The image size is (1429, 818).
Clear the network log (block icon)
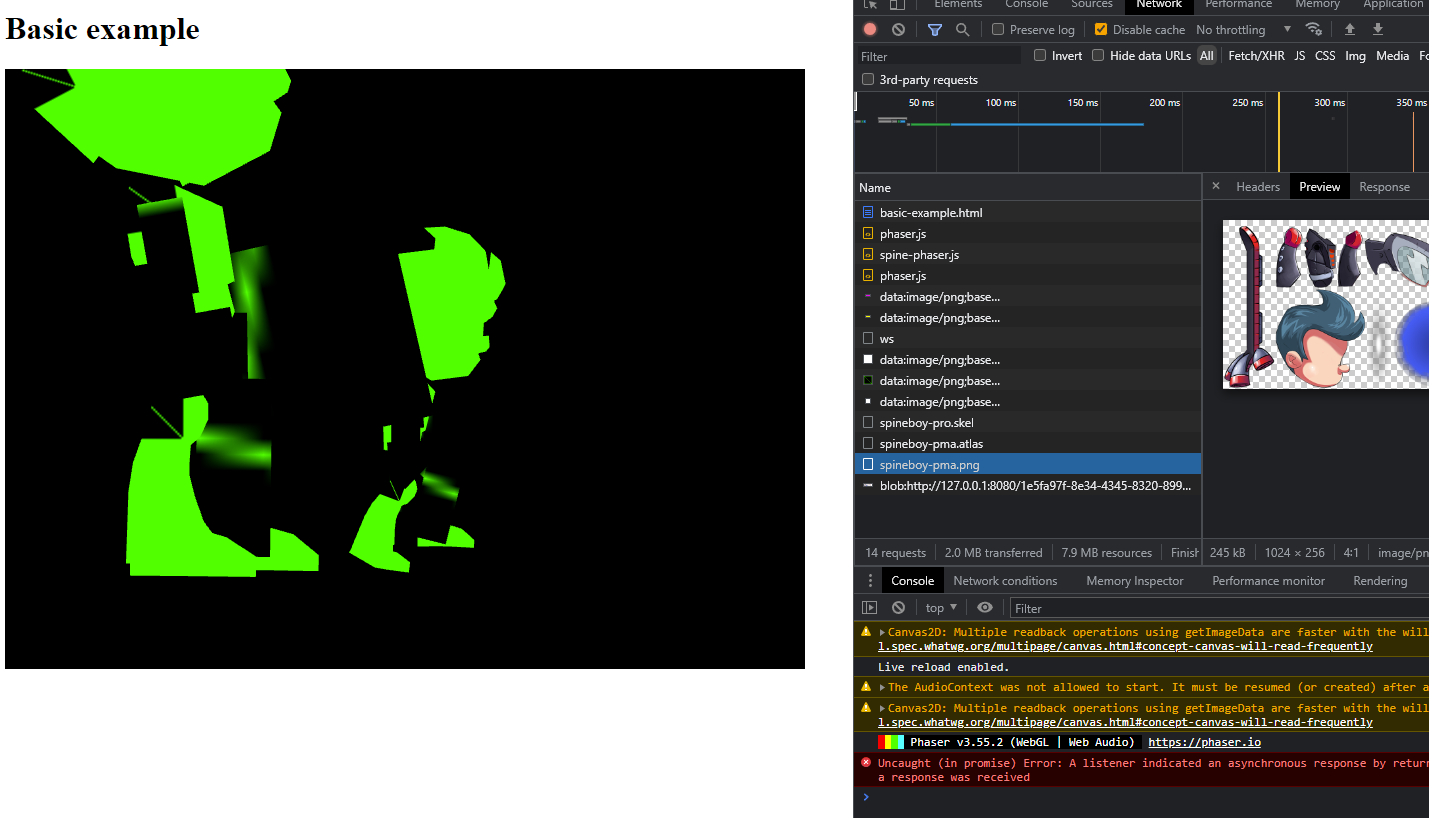click(898, 29)
